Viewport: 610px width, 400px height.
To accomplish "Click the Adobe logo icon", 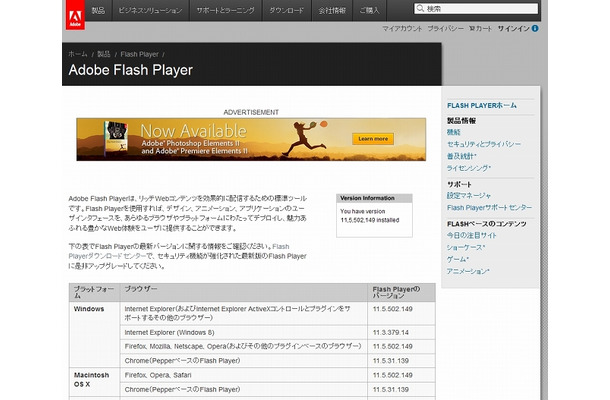I will point(75,15).
